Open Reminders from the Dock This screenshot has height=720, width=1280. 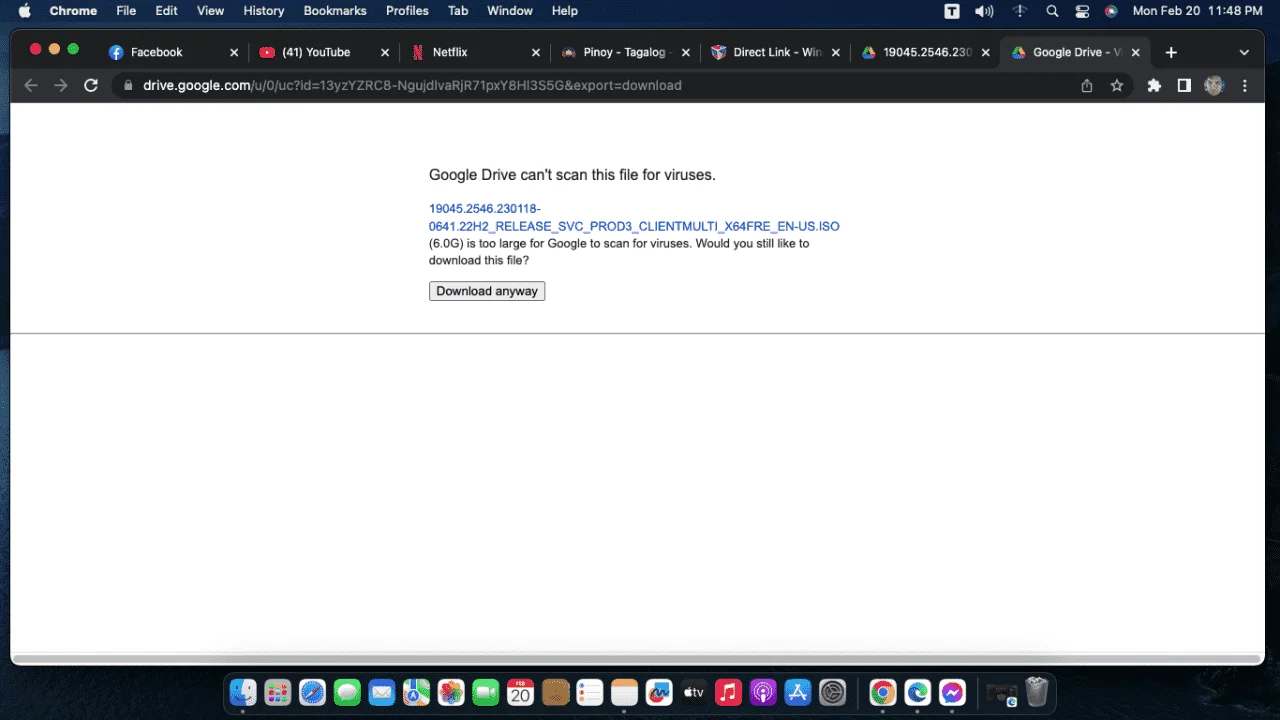[589, 692]
